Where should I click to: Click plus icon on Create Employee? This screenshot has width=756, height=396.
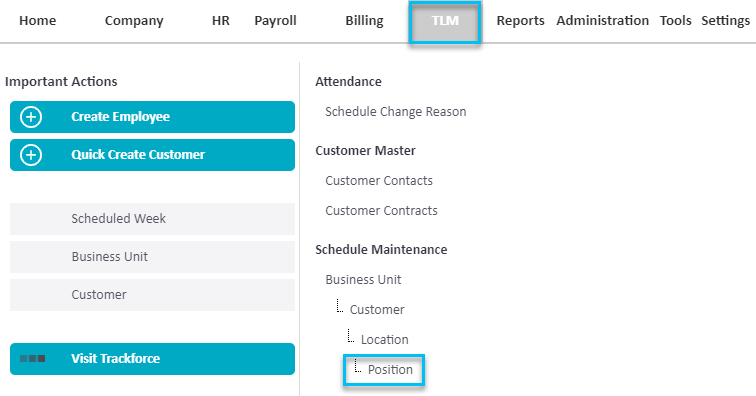31,117
